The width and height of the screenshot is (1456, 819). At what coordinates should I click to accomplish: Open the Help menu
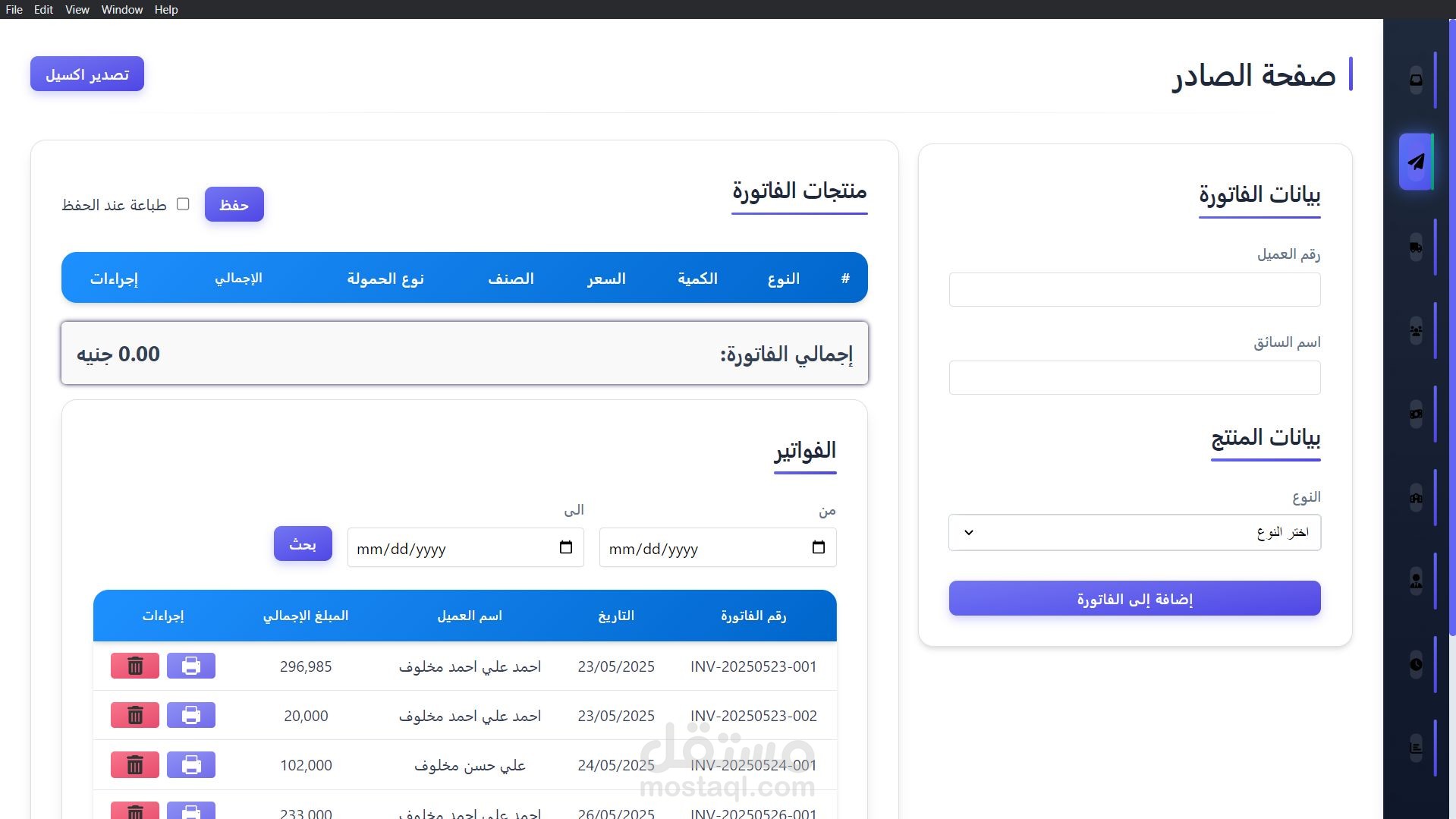click(166, 9)
